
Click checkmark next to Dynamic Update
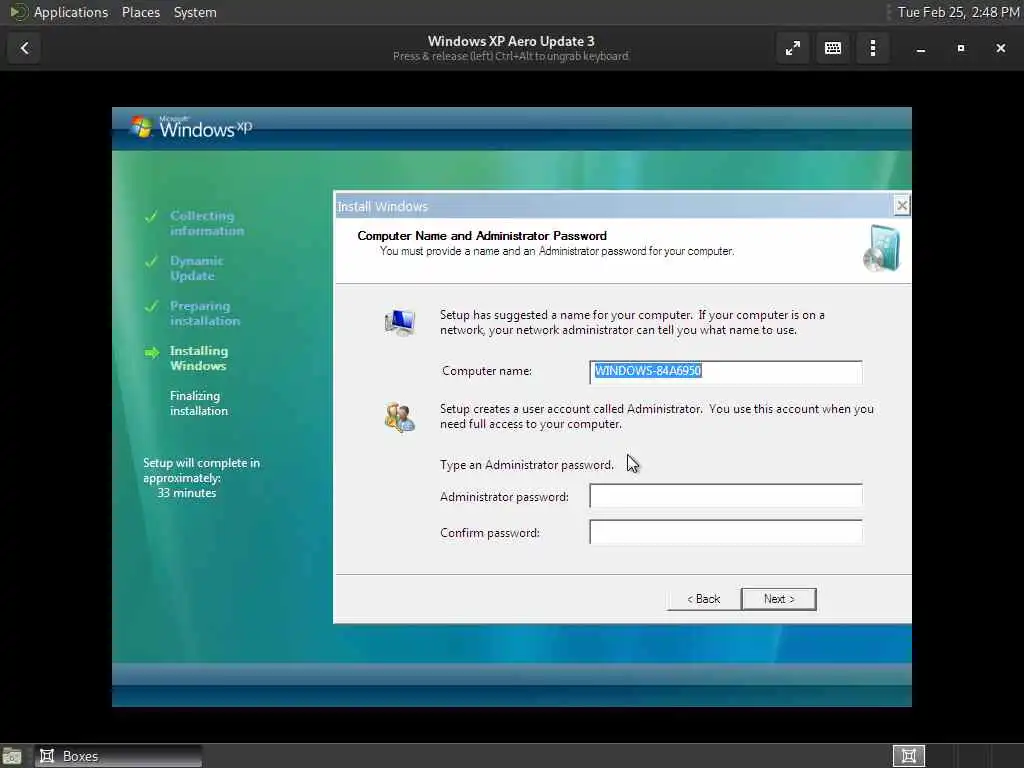coord(151,261)
